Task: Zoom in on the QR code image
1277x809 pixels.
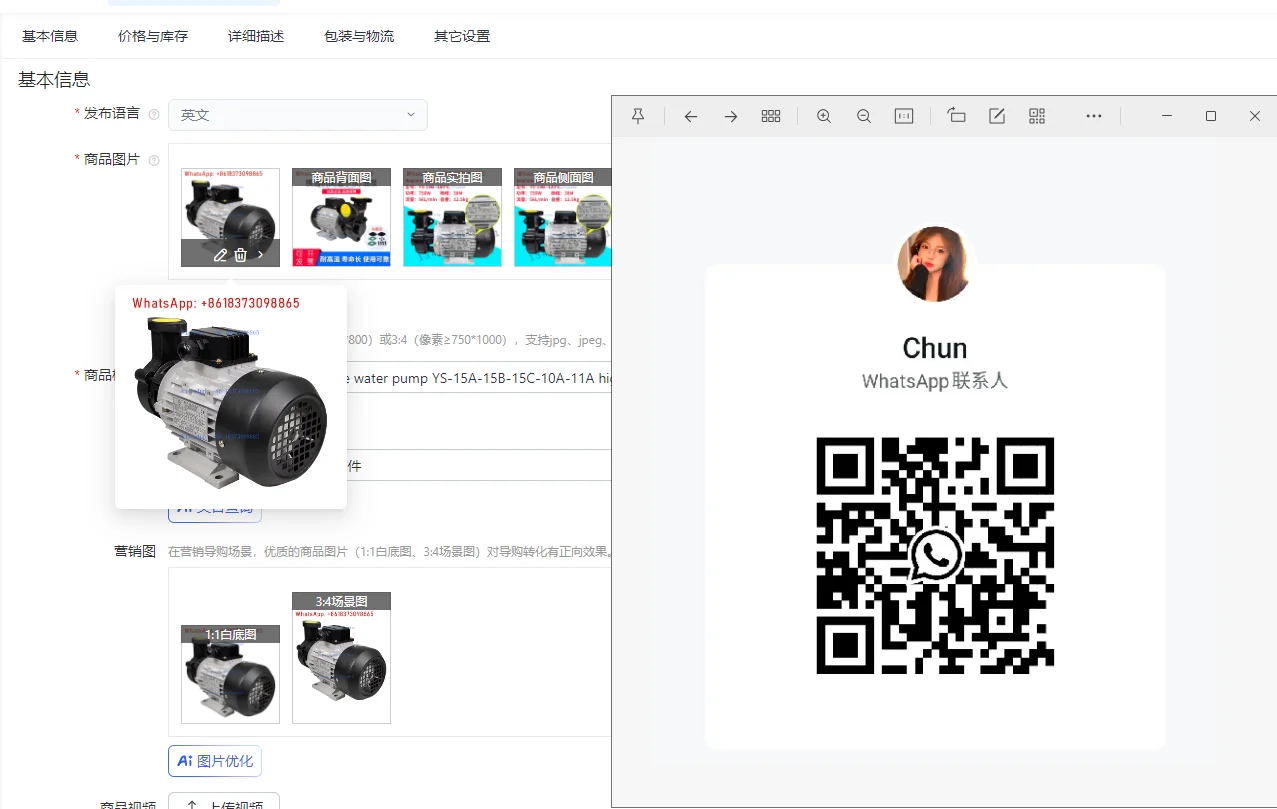Action: (x=824, y=116)
